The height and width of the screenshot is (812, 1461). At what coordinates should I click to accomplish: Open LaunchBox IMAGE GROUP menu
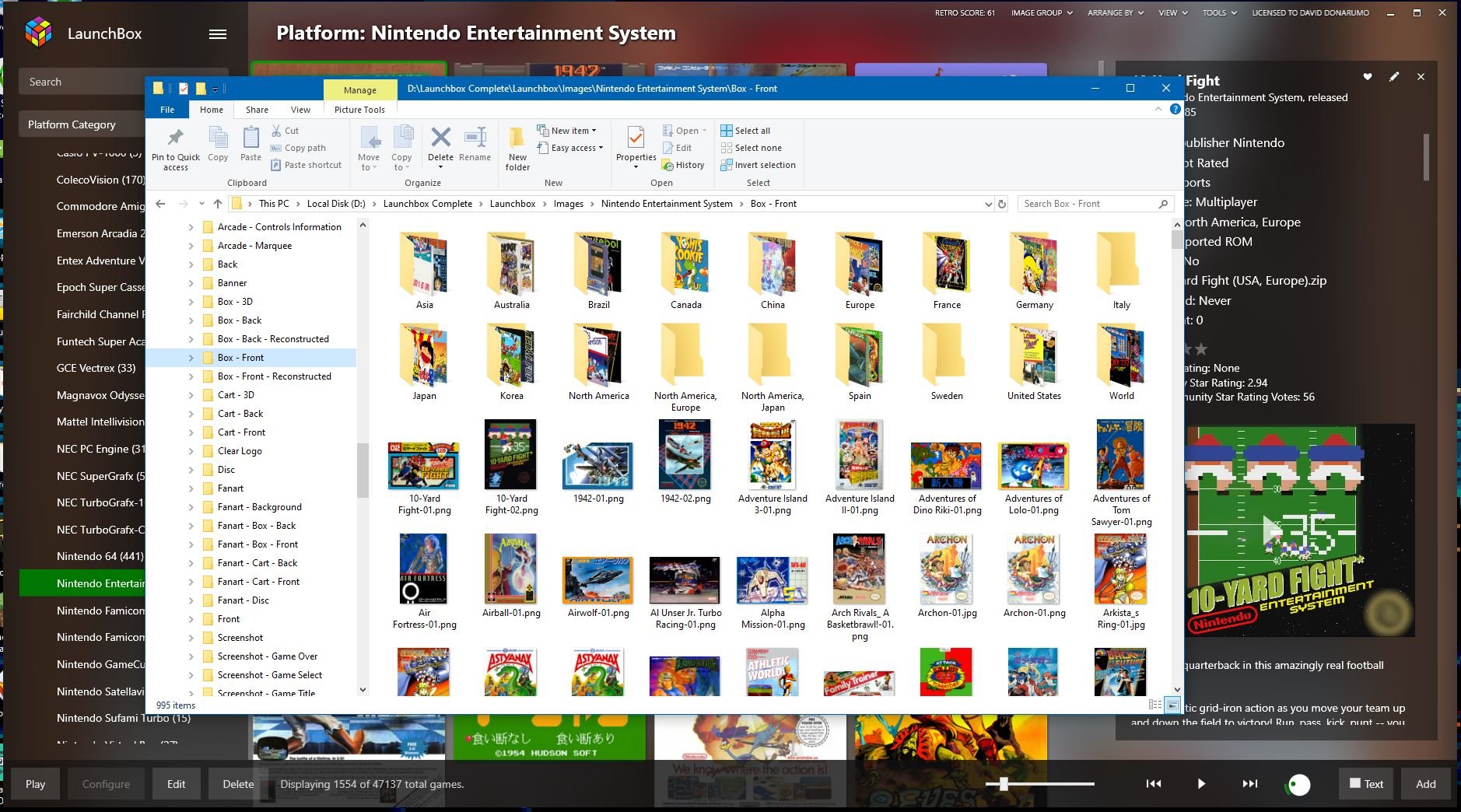point(1042,12)
